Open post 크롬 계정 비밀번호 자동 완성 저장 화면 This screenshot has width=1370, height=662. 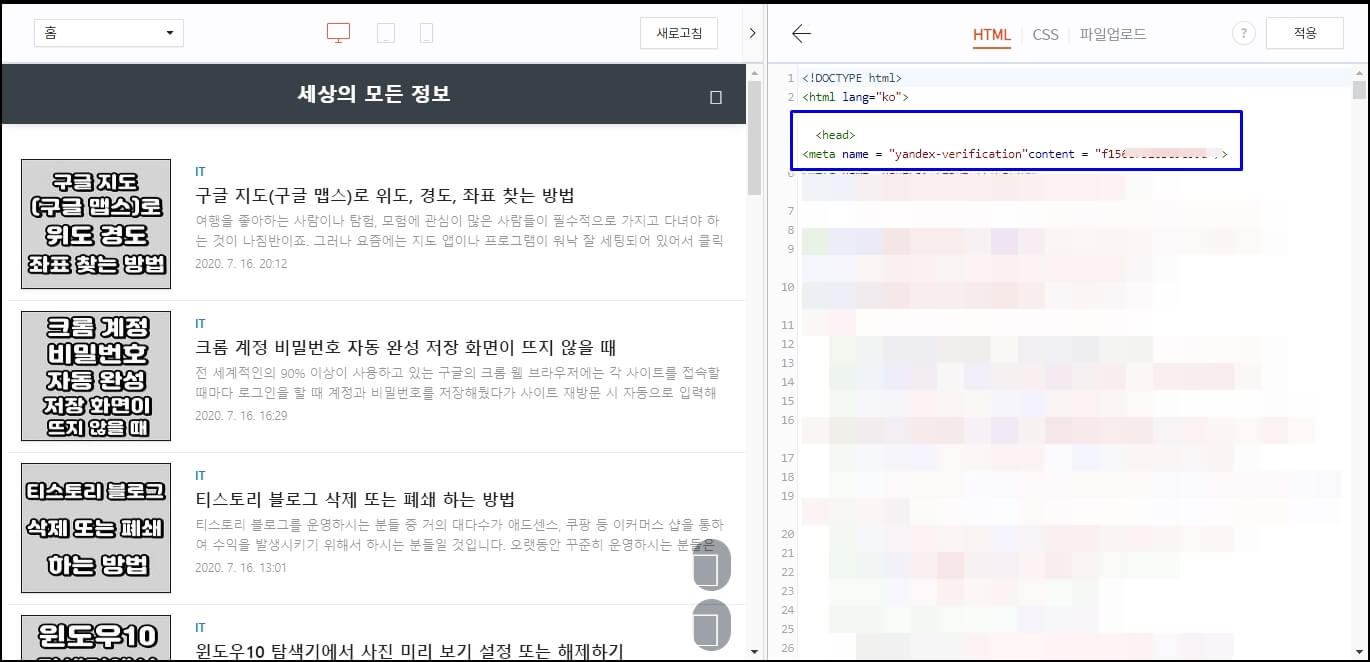406,347
